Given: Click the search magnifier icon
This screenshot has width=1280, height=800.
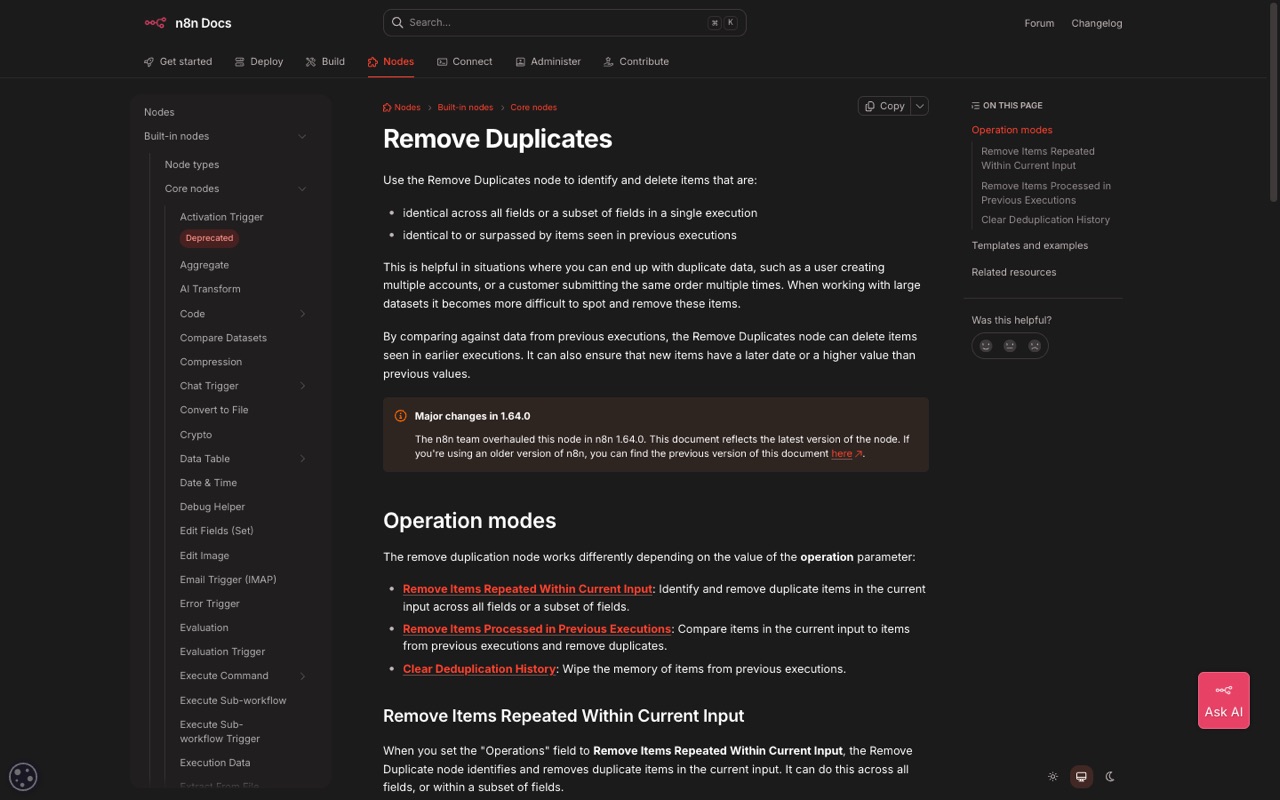Looking at the screenshot, I should (397, 22).
